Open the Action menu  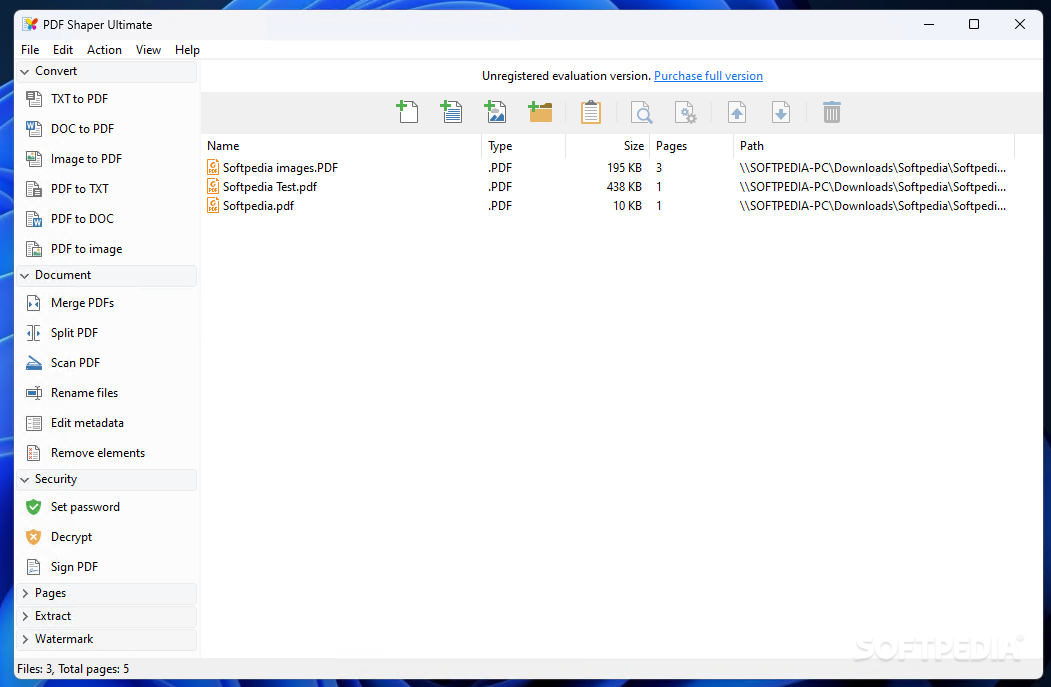tap(105, 50)
